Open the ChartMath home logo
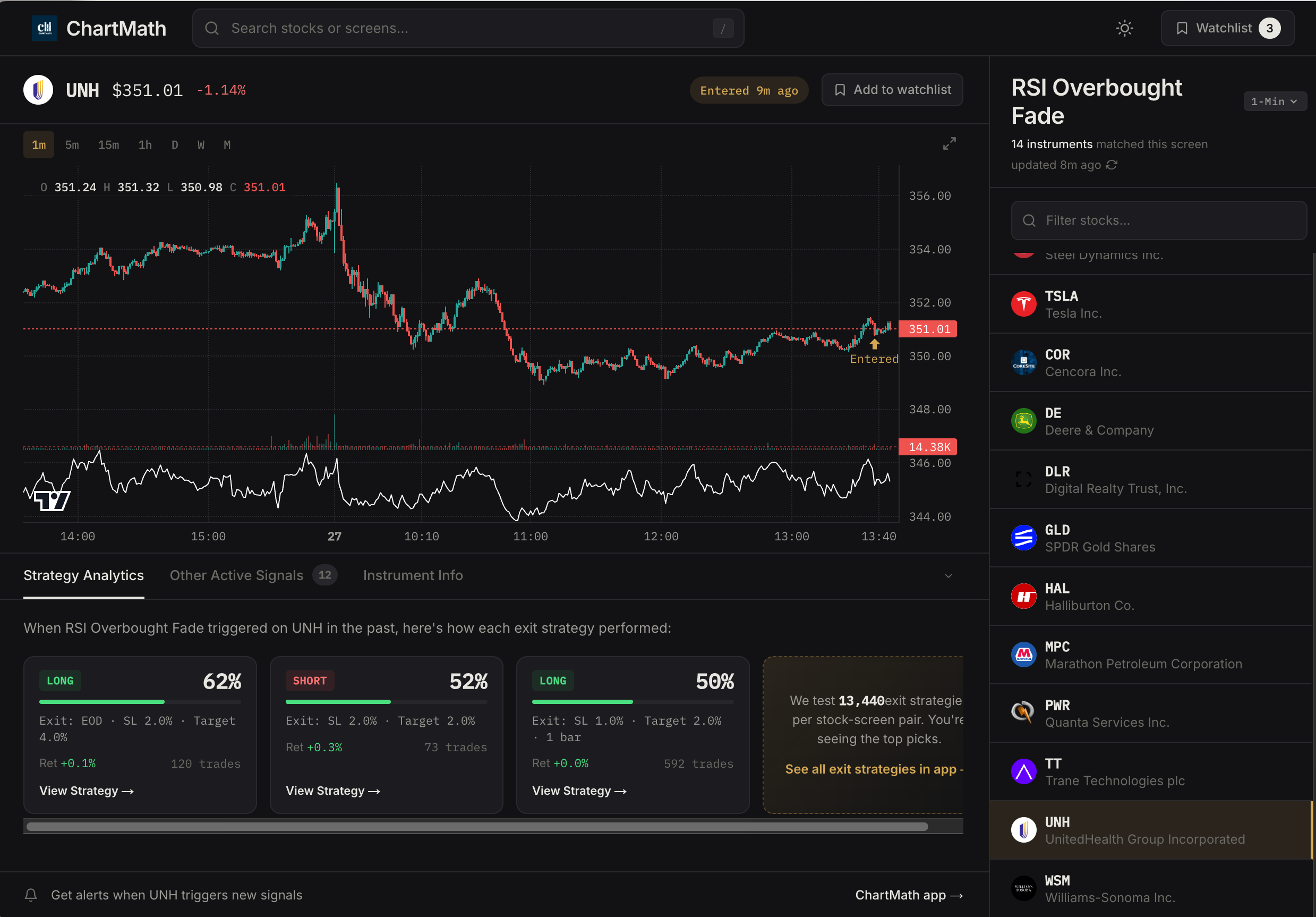The width and height of the screenshot is (1316, 917). 100,28
